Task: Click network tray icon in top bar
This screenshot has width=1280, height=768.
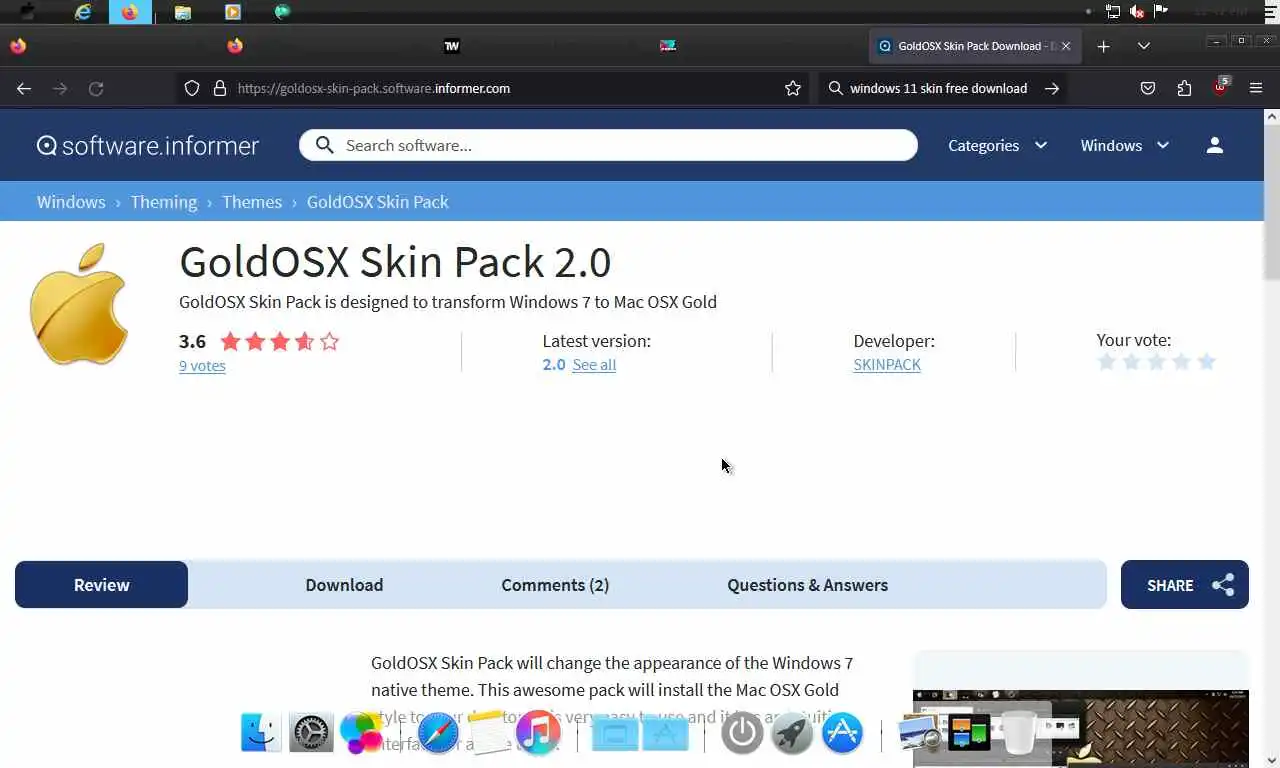Action: pyautogui.click(x=1112, y=12)
